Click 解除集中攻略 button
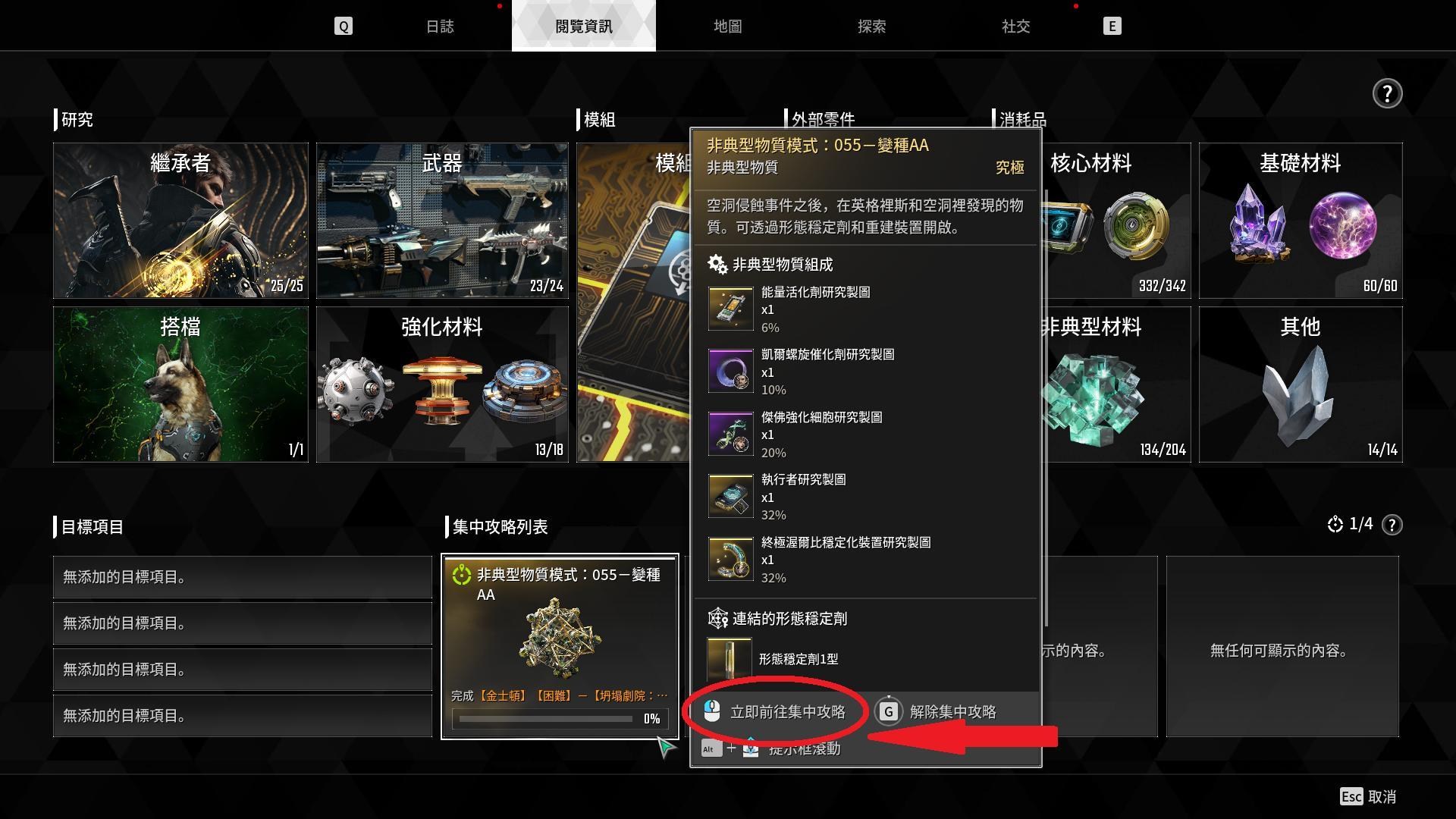 937,711
